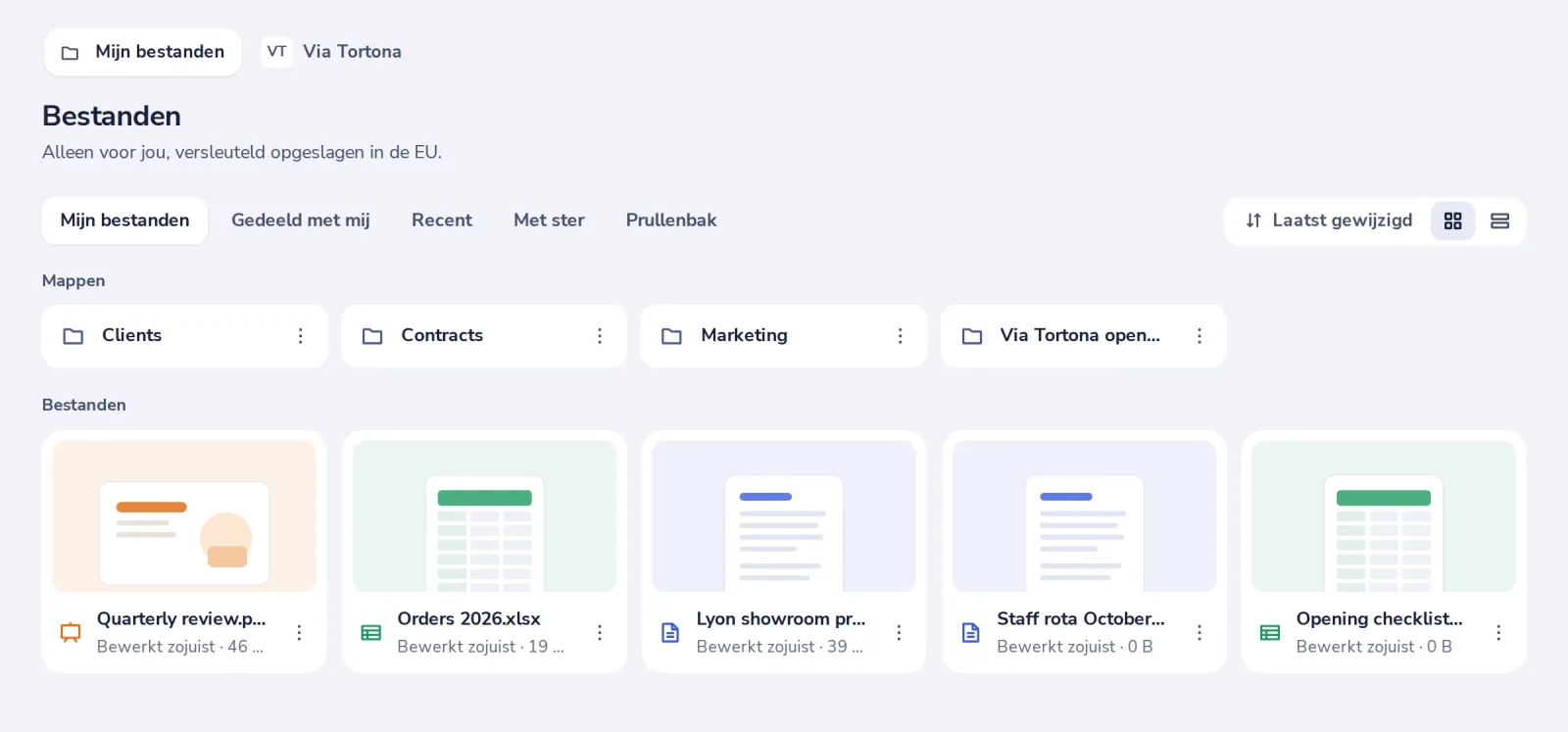
Task: Open the Quarterly review presentation thumbnail
Action: (x=184, y=516)
